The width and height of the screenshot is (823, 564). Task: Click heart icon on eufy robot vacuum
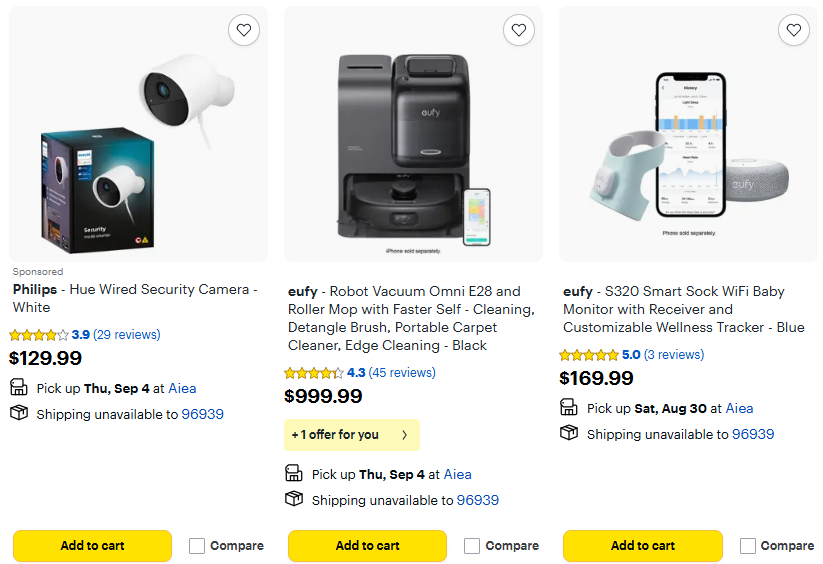click(x=518, y=31)
